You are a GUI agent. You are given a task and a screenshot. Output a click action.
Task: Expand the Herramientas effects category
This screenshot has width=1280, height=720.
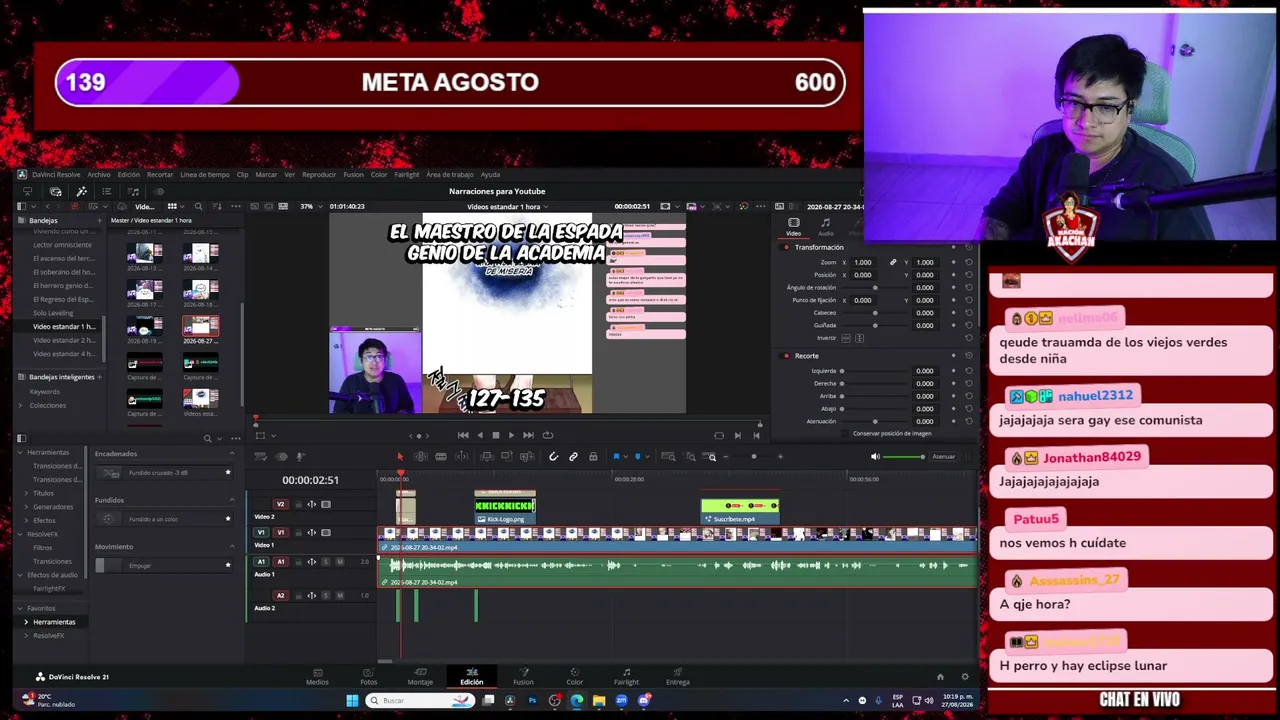[x=27, y=622]
